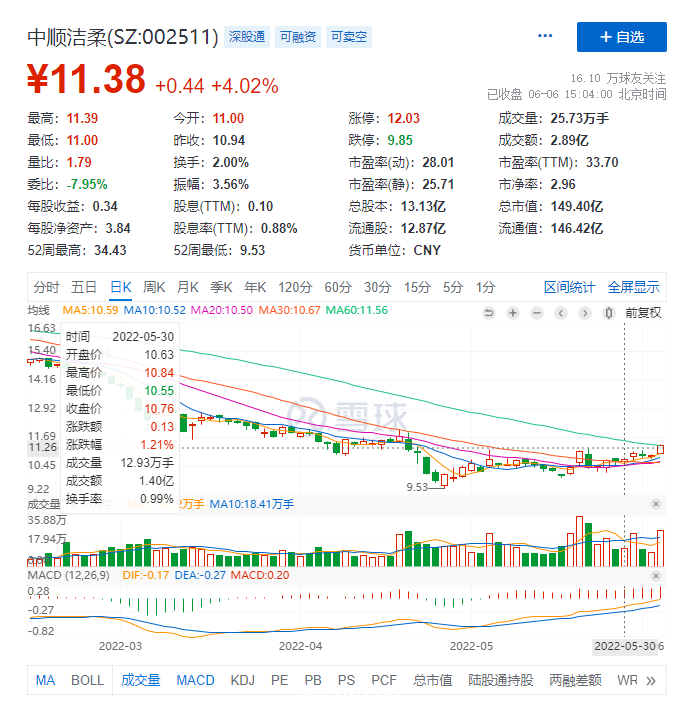Click the chart reset undo icon
The width and height of the screenshot is (695, 703).
point(489,313)
